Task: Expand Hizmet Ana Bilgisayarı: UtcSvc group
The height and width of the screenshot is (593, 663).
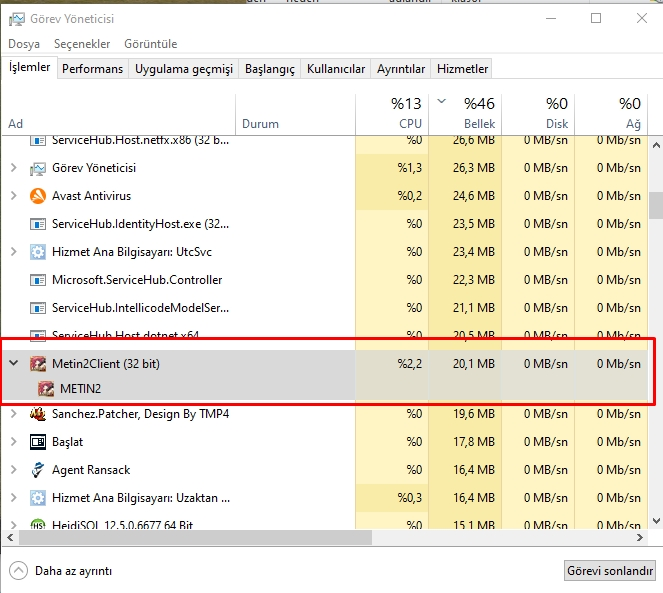Action: (14, 252)
